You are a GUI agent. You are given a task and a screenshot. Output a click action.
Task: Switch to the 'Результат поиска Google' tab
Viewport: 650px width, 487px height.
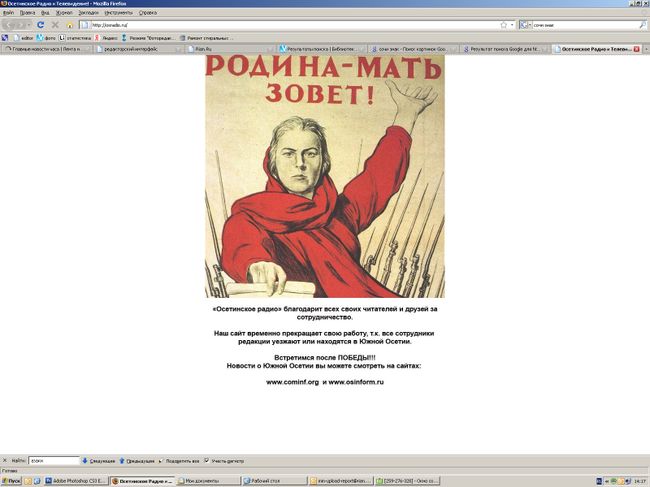click(506, 49)
